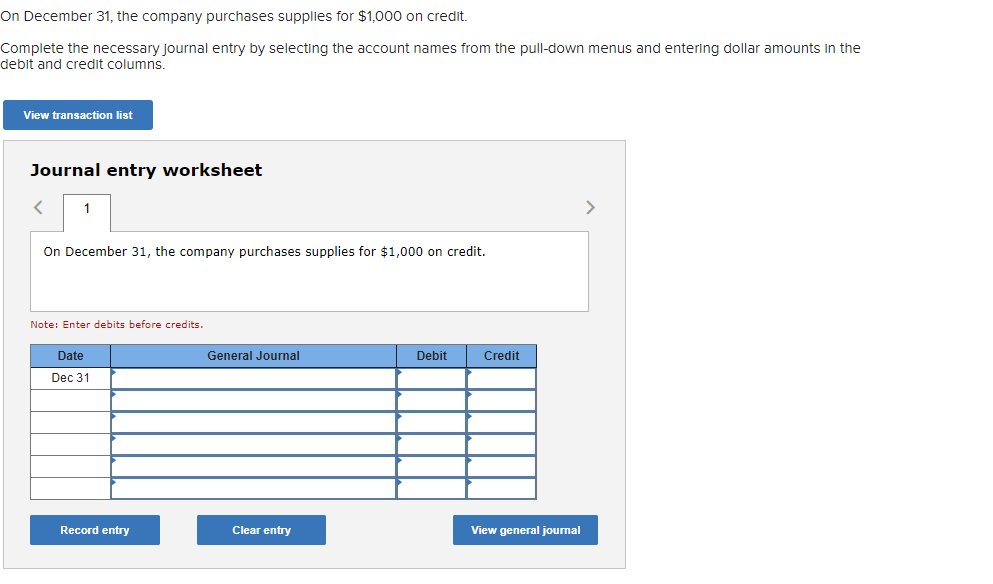Screen dimensions: 993x584
Task: Click the arrow icon in the first Debit cell
Action: (399, 372)
